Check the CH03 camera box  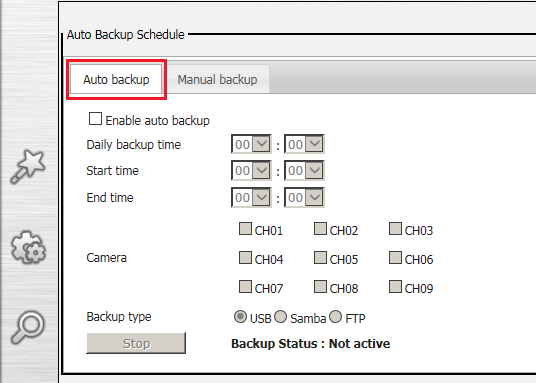coord(395,229)
